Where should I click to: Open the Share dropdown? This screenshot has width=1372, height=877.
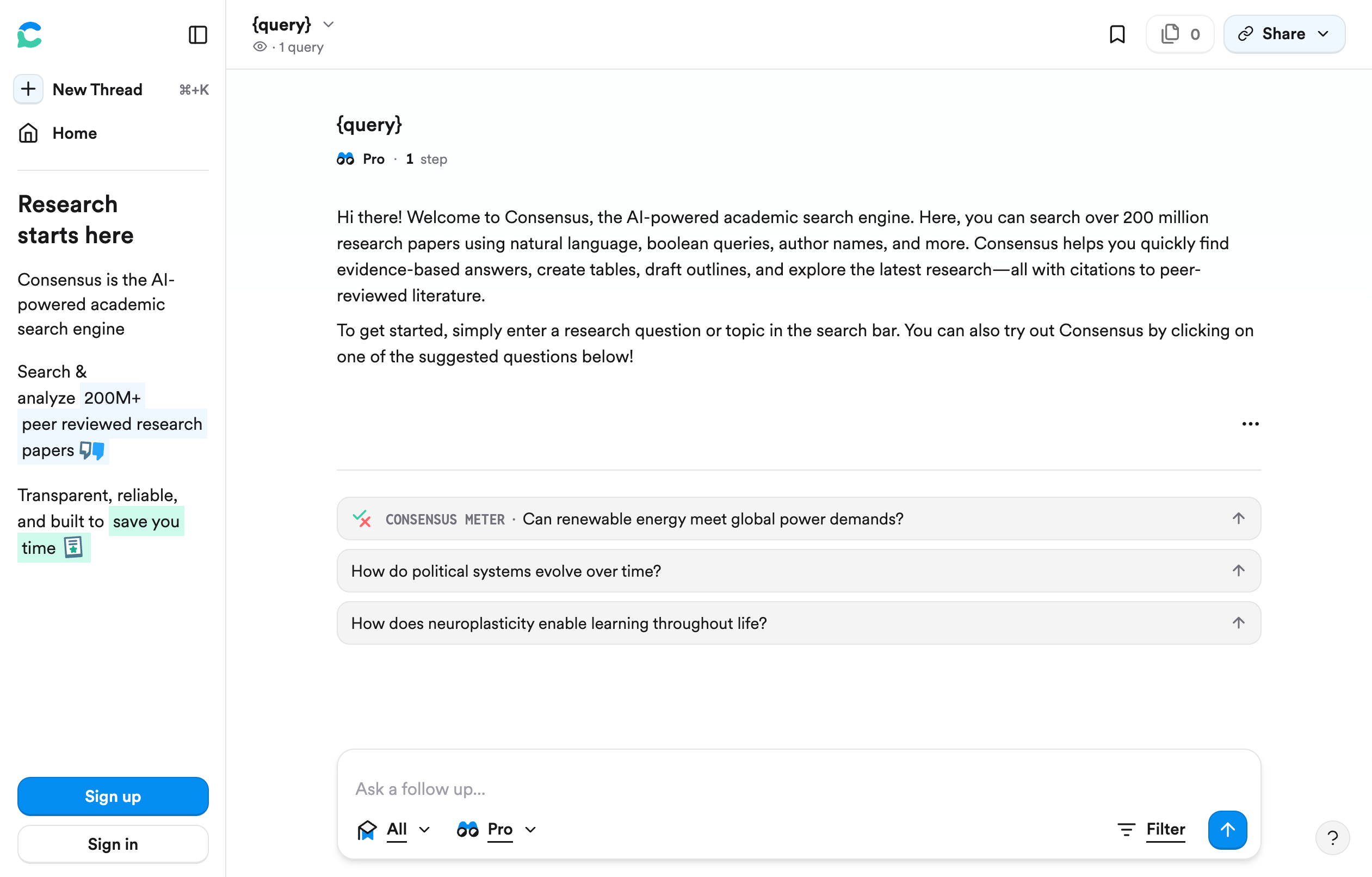click(x=1284, y=34)
